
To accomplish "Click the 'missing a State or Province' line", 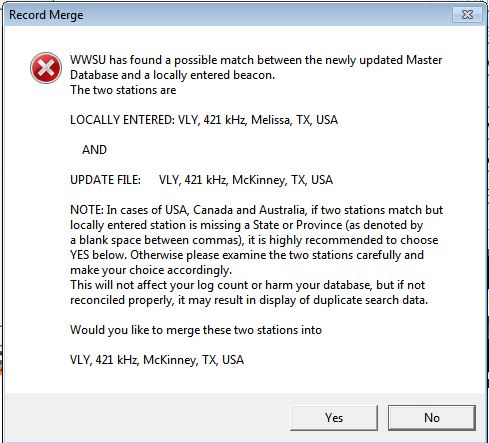I will 246,225.
